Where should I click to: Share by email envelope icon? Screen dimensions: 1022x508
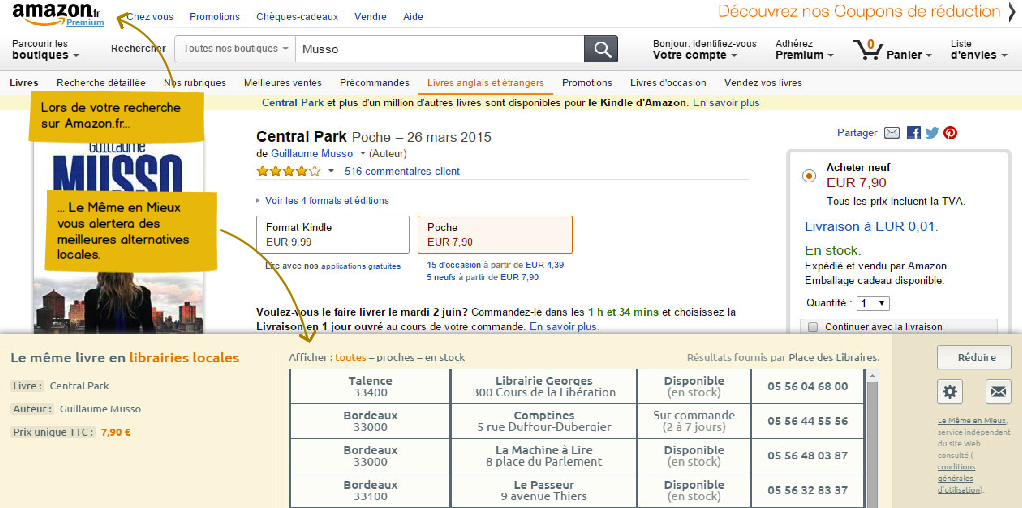tap(892, 133)
